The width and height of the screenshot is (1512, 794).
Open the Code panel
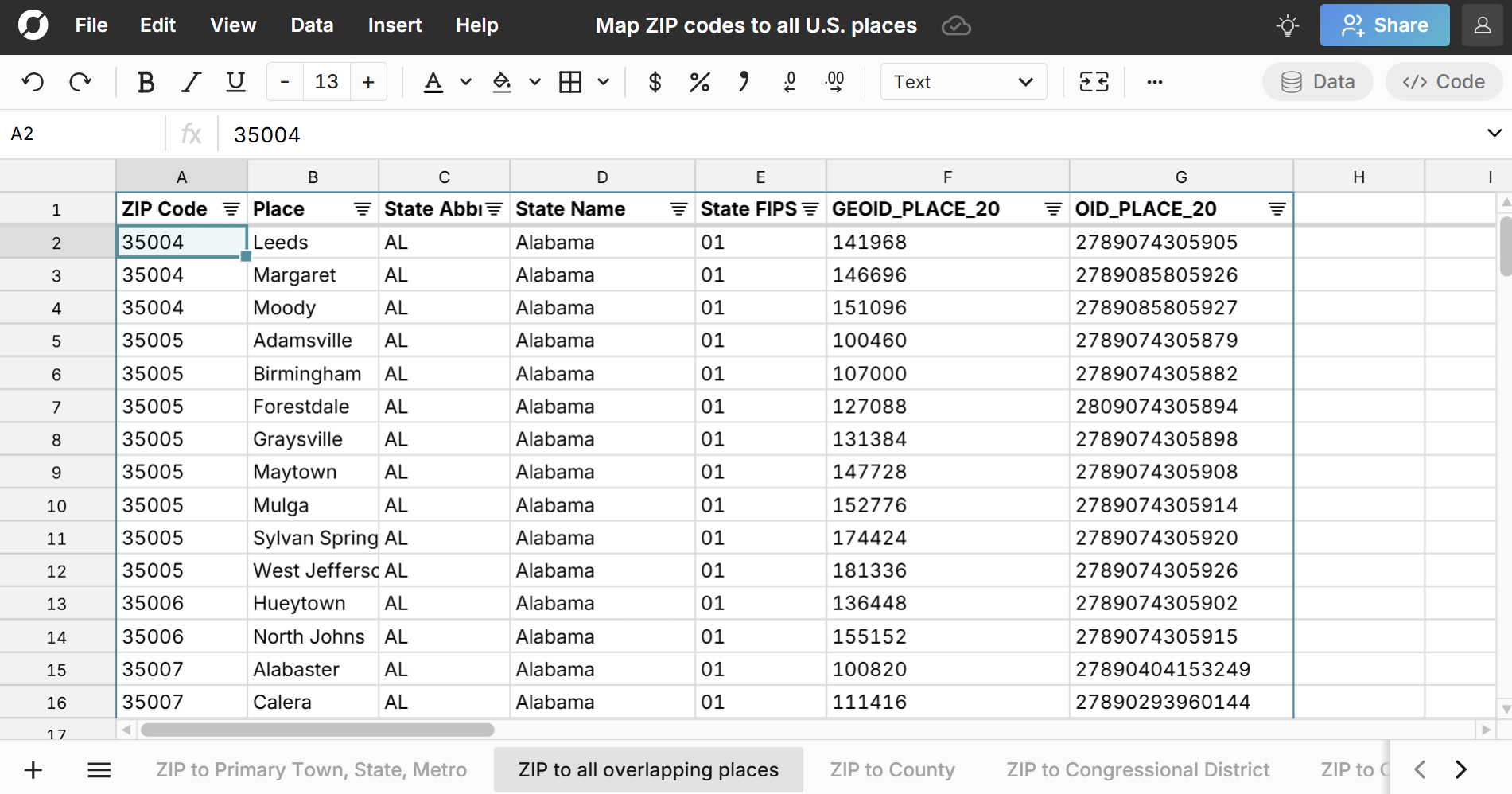(x=1443, y=81)
